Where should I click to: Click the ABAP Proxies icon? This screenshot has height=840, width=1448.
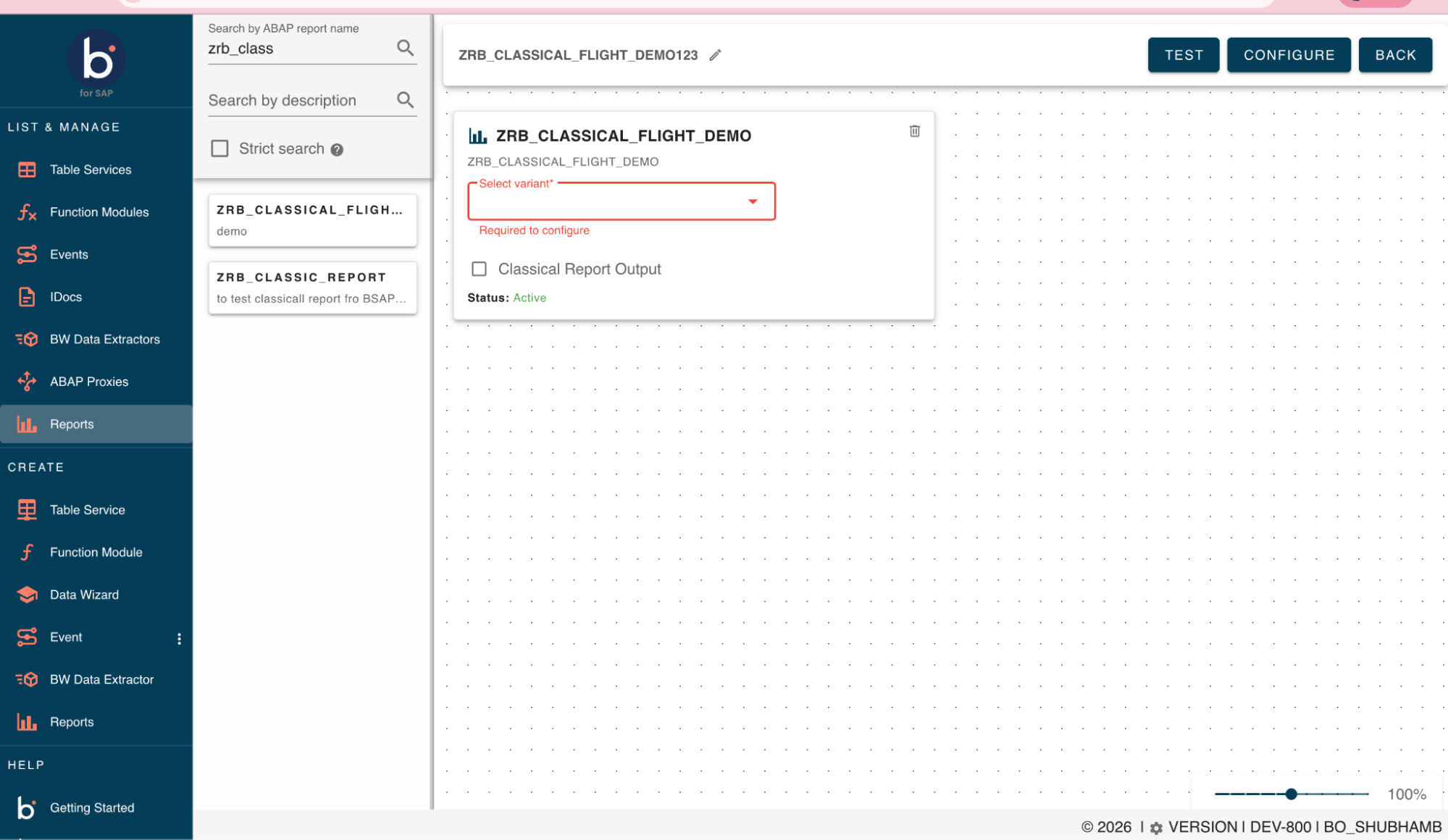click(27, 382)
